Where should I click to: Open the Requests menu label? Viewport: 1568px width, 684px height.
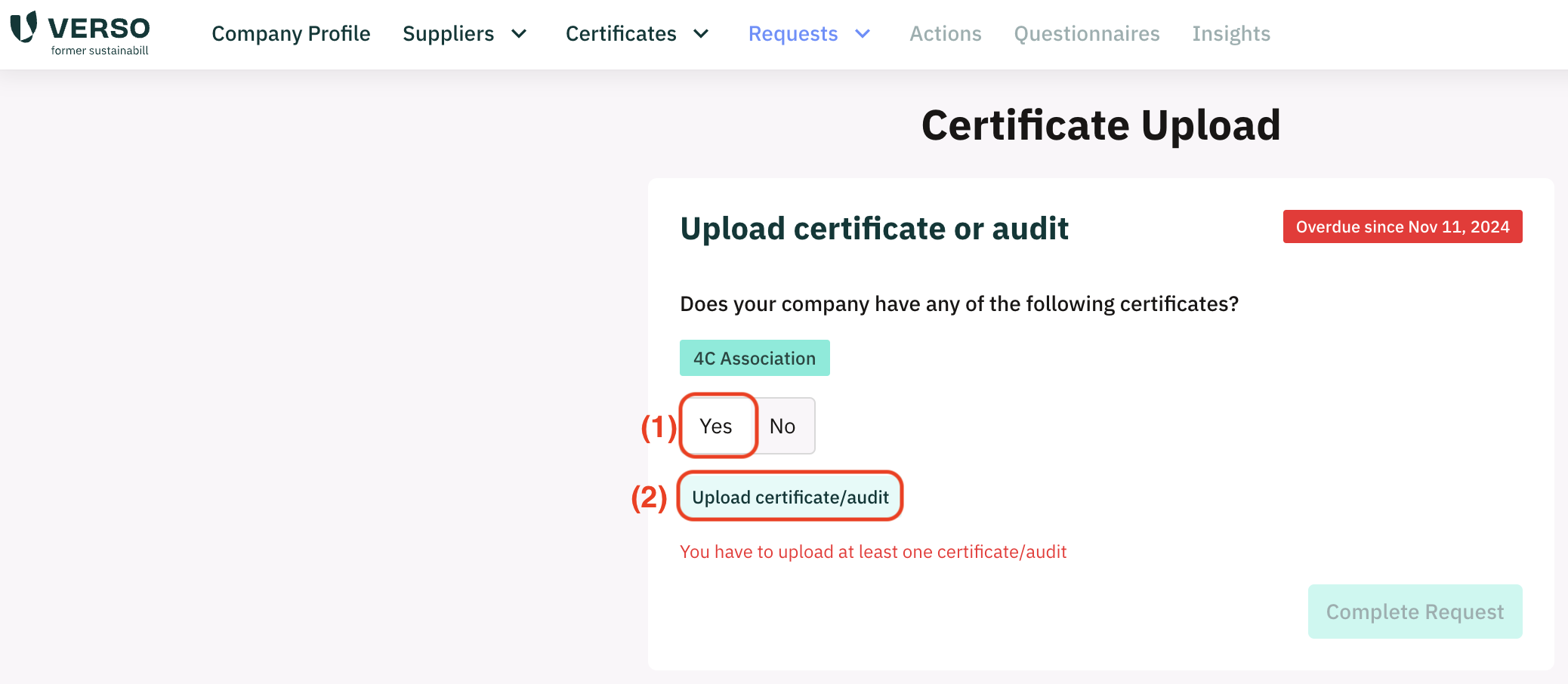[793, 34]
